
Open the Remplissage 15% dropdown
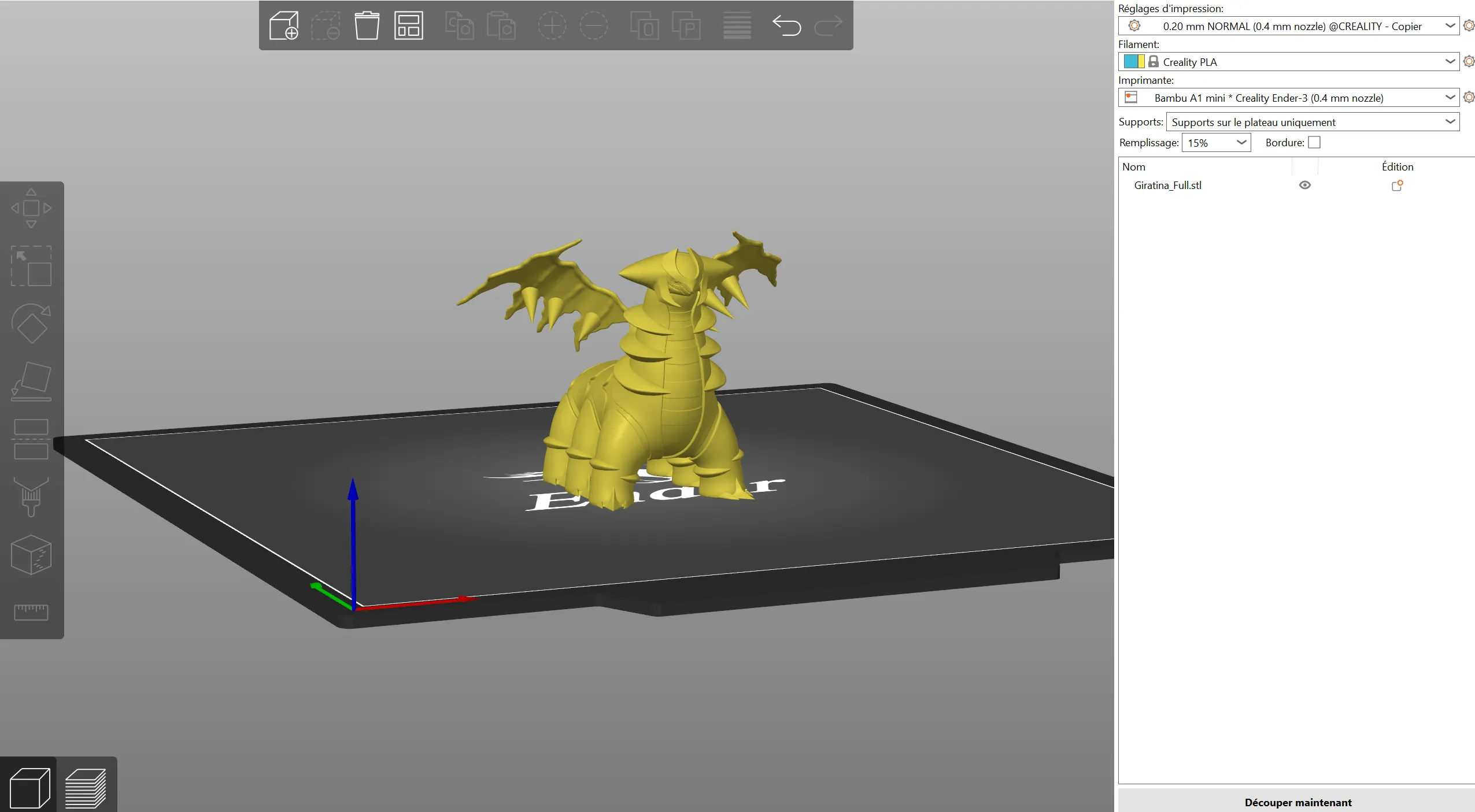[1217, 143]
